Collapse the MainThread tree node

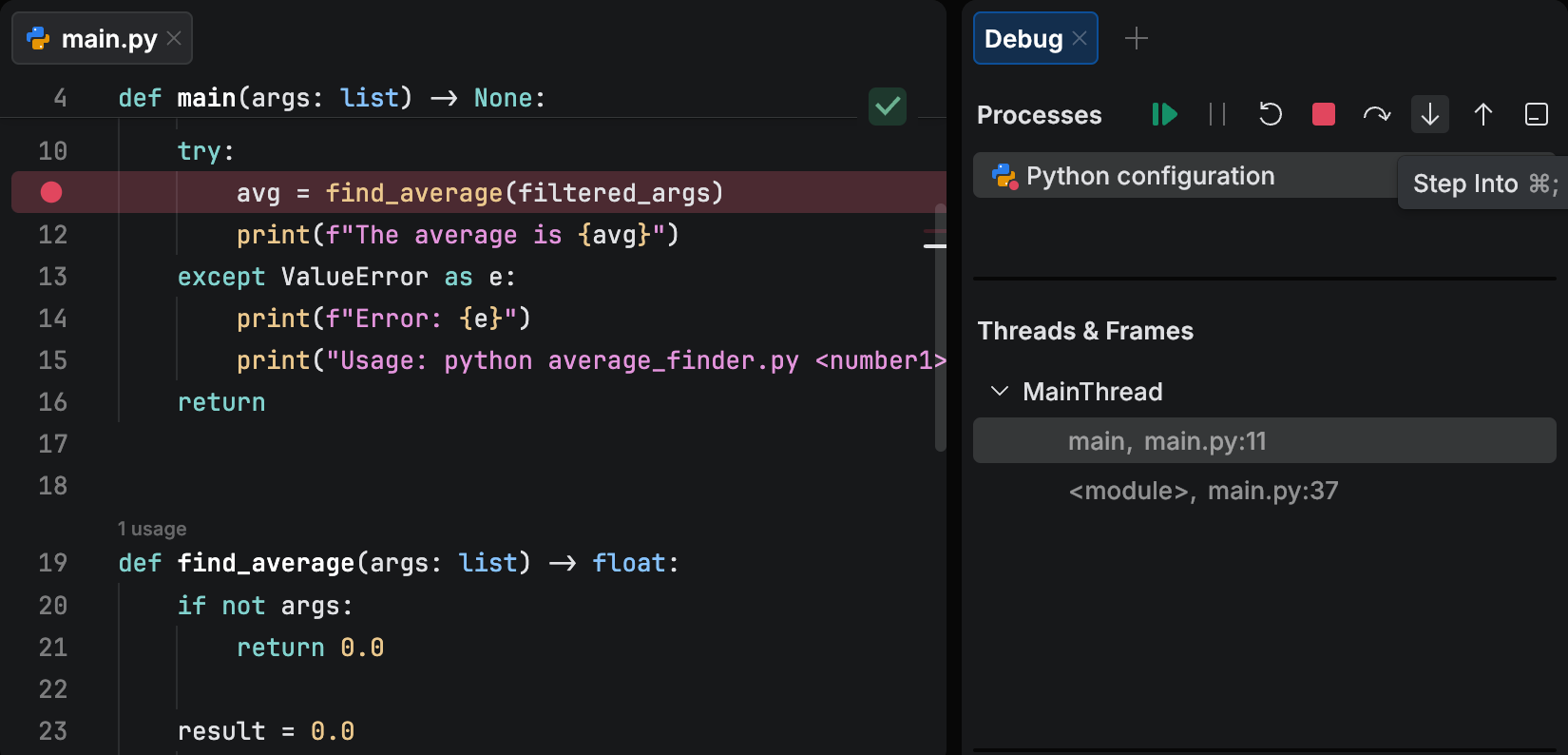[x=1000, y=392]
